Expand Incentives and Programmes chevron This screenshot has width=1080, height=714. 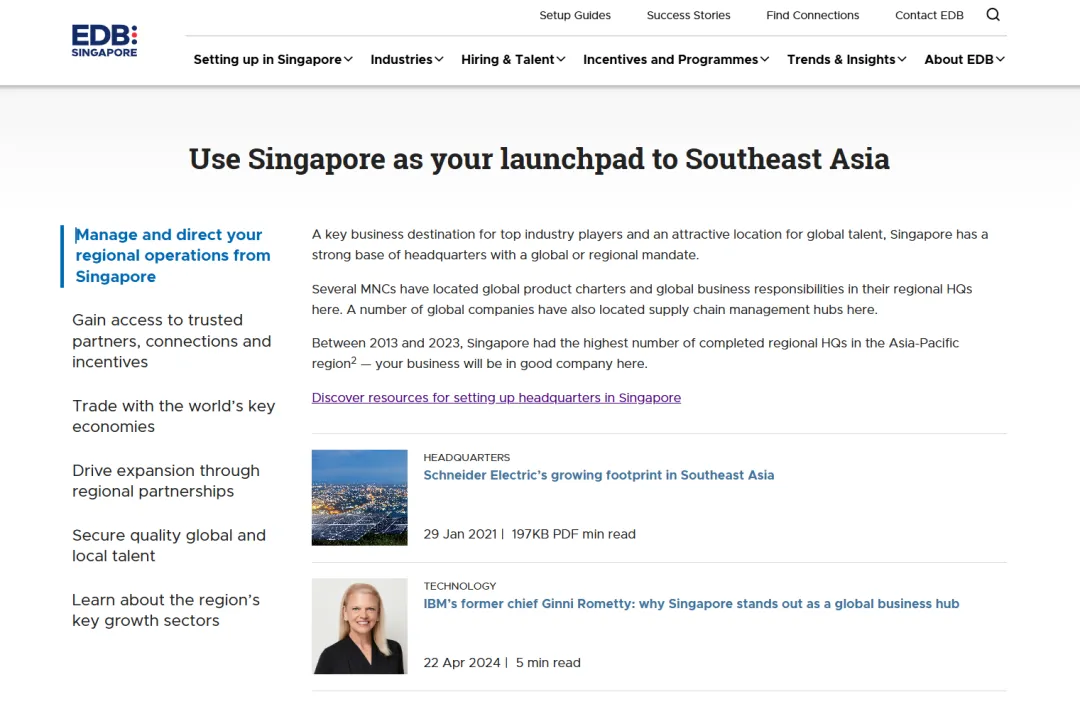[x=765, y=59]
